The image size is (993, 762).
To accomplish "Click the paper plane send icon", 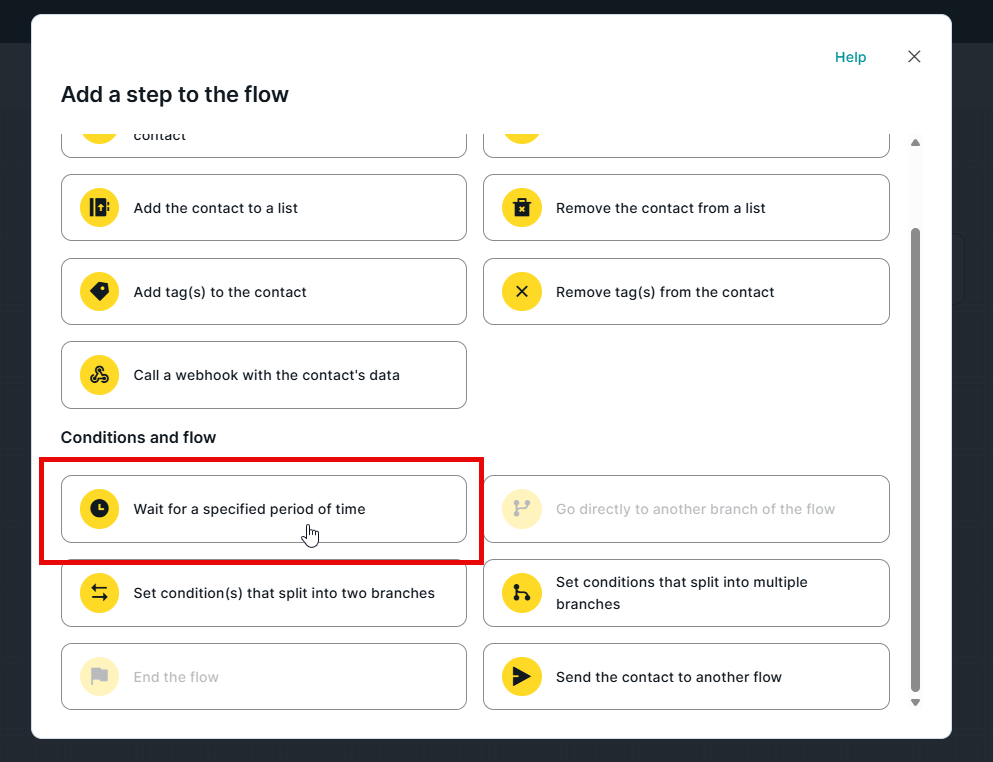I will [x=521, y=677].
